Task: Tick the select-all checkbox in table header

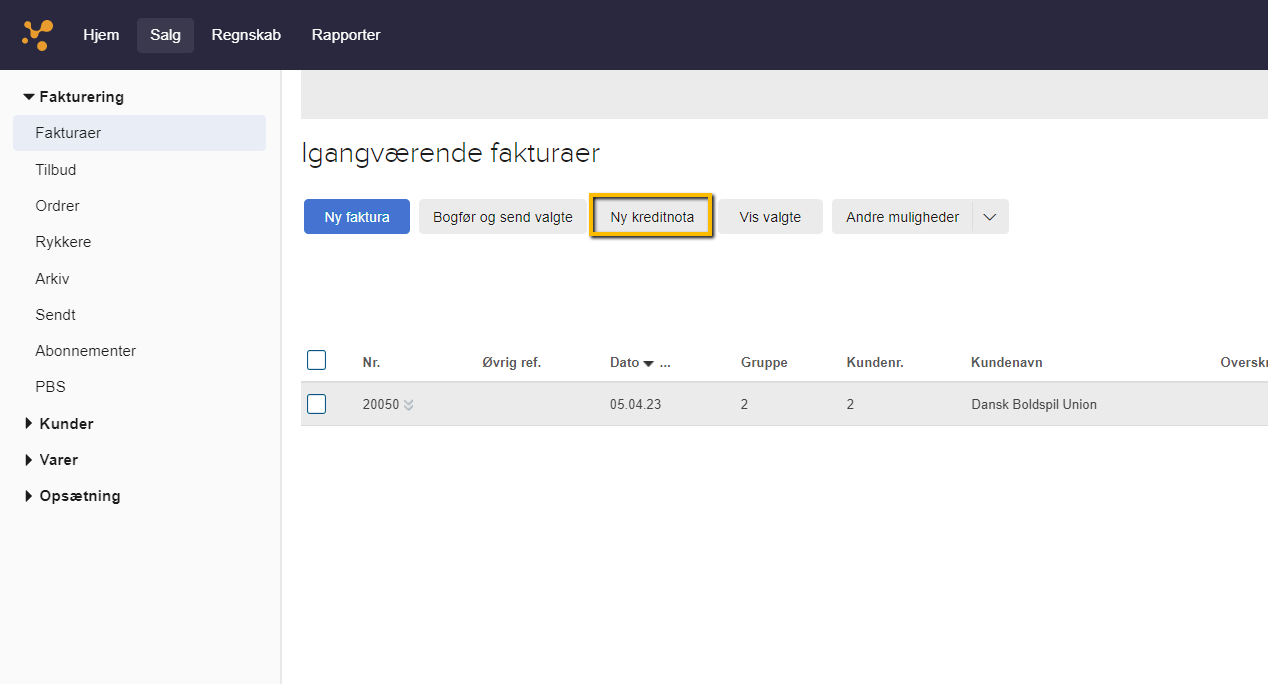Action: click(316, 361)
